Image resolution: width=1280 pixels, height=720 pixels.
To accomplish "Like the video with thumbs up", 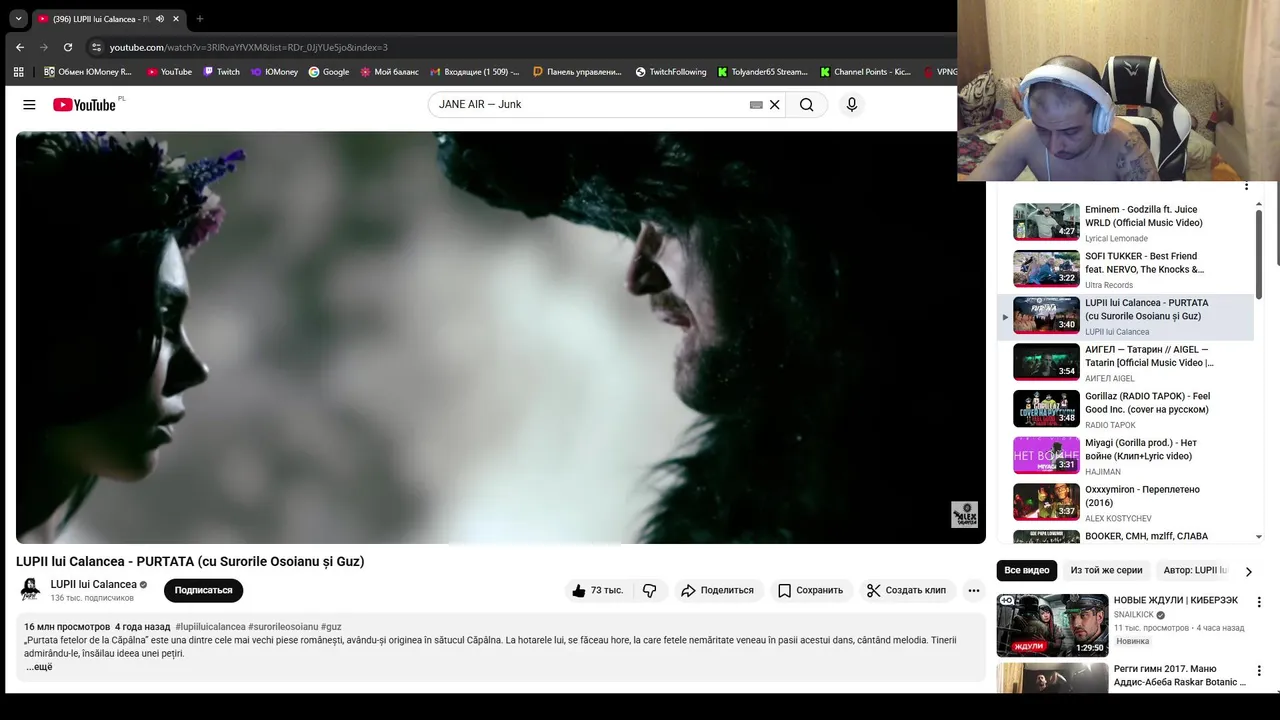I will (x=597, y=590).
